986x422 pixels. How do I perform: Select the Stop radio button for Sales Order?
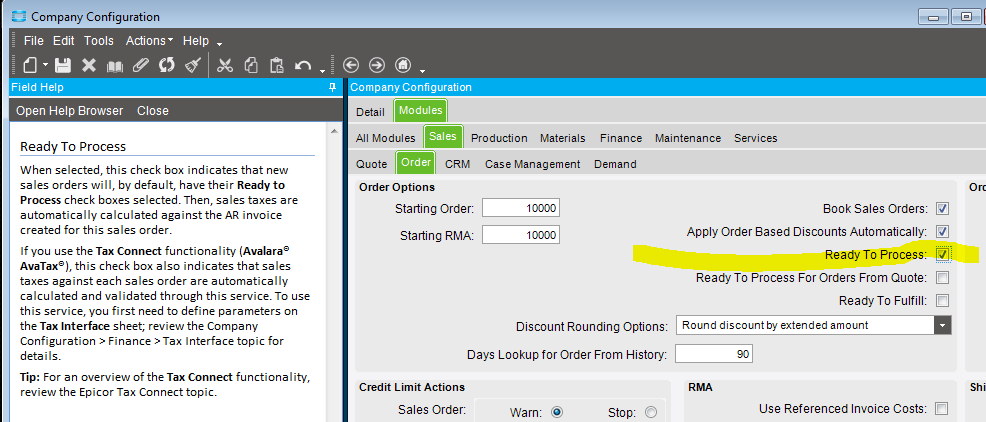[x=650, y=413]
